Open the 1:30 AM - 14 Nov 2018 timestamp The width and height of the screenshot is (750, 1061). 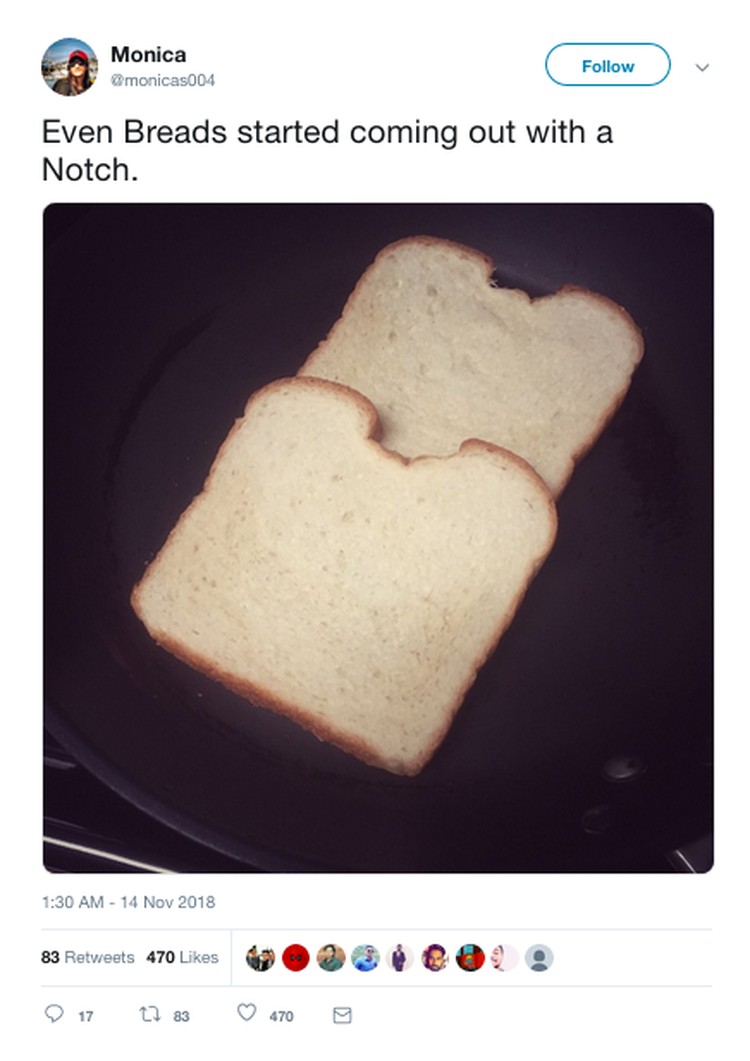coord(128,902)
